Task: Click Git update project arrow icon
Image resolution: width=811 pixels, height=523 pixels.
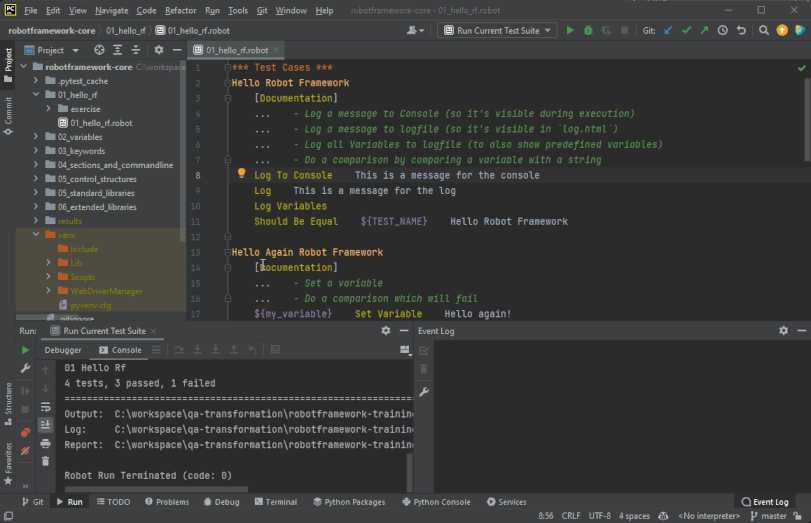Action: (669, 31)
